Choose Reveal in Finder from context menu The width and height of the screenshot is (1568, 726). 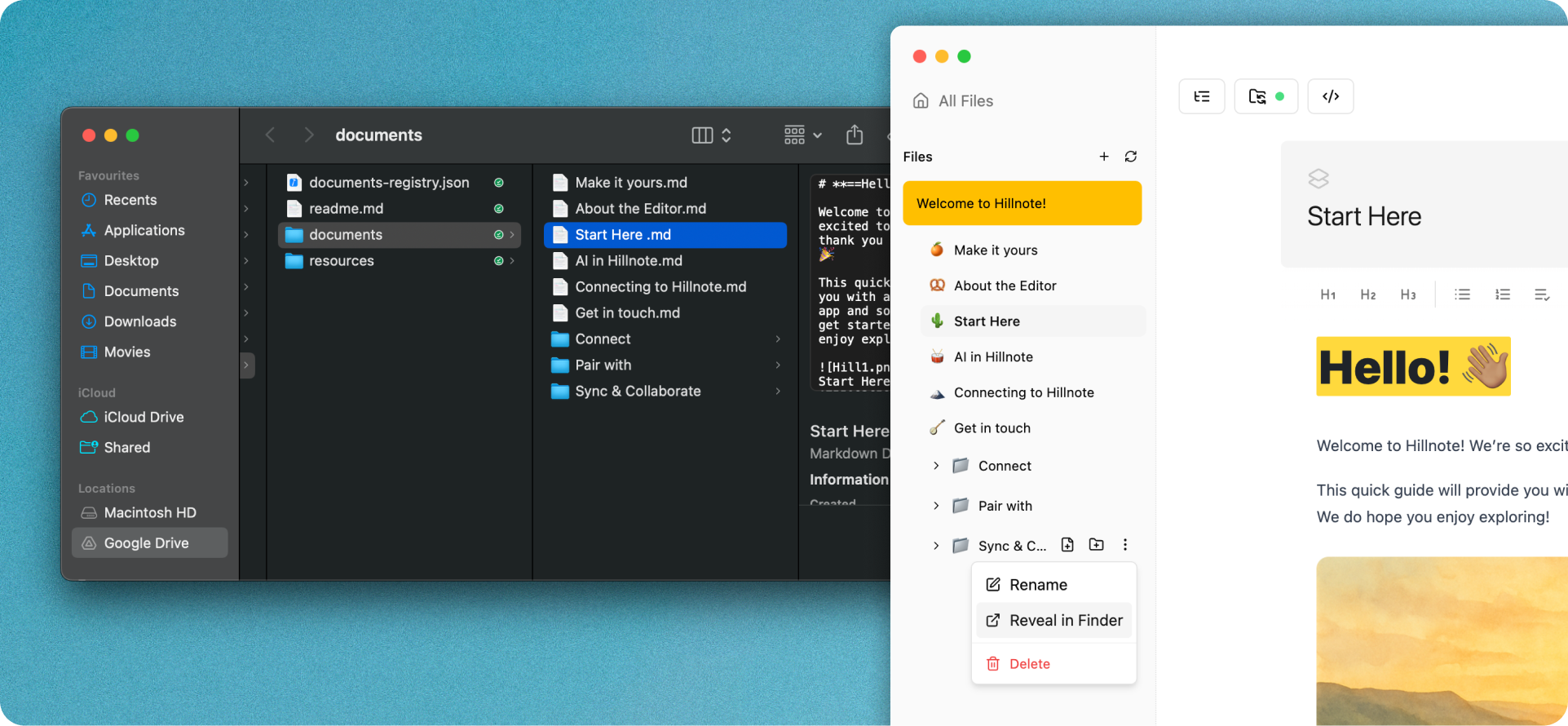(x=1053, y=621)
